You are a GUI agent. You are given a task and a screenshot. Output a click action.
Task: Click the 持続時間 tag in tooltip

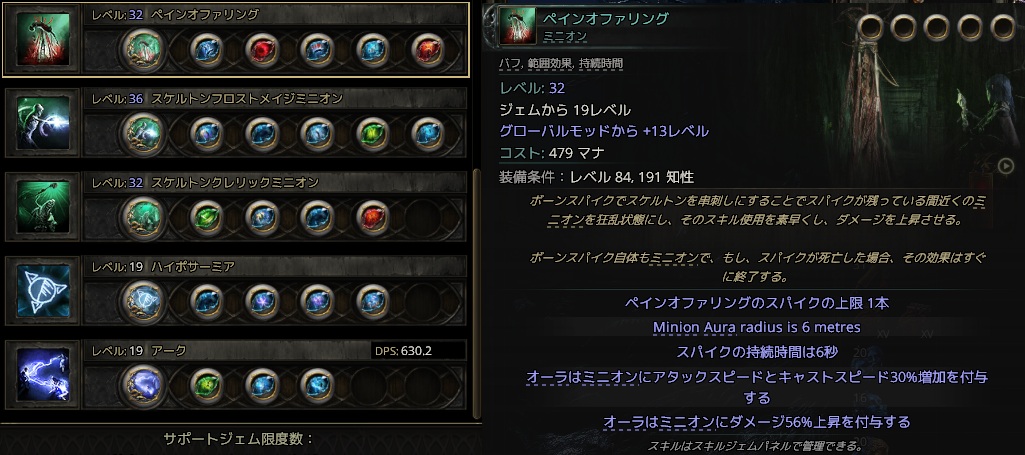click(x=600, y=64)
